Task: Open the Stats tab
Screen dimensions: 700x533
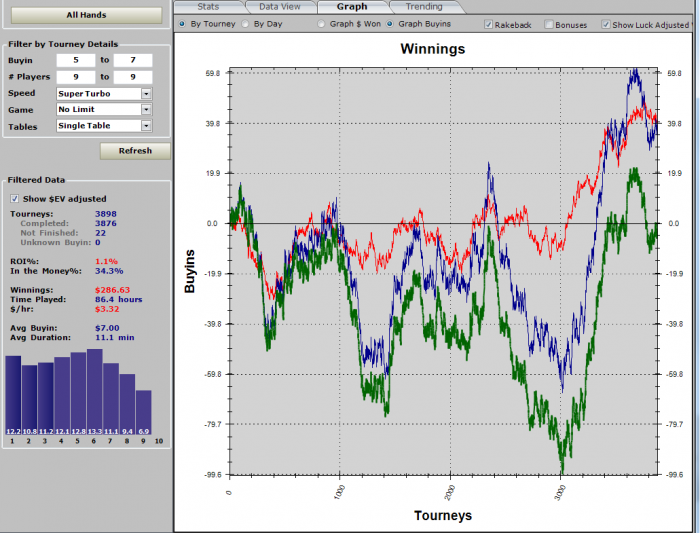Action: coord(208,7)
